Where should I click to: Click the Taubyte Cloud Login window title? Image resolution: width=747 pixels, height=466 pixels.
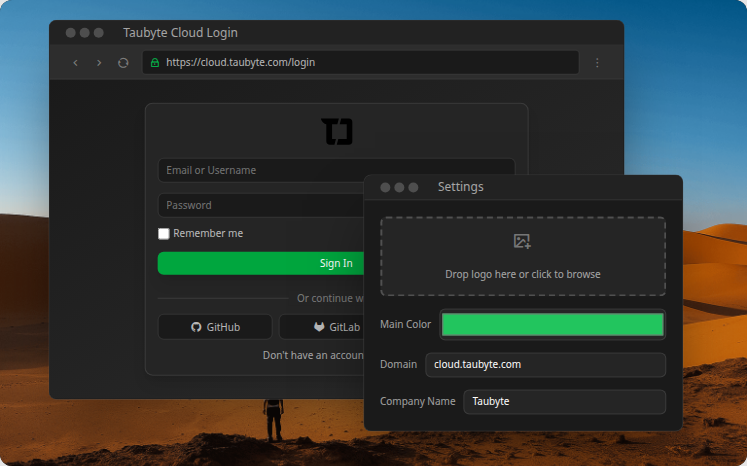pyautogui.click(x=180, y=33)
